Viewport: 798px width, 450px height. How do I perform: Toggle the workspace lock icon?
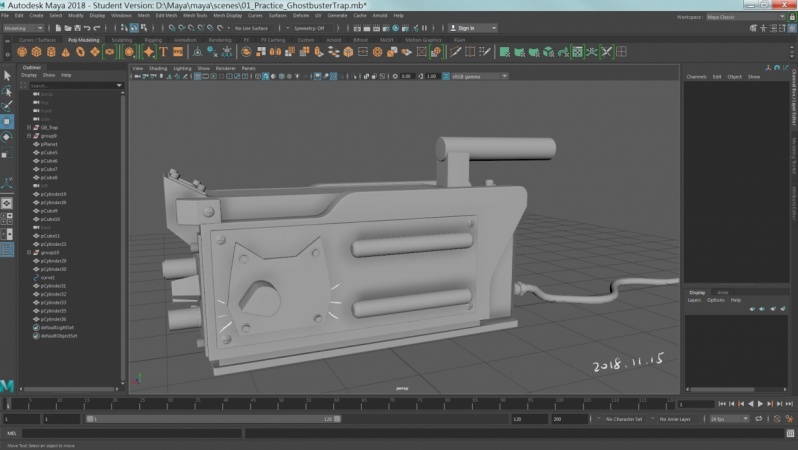point(792,17)
